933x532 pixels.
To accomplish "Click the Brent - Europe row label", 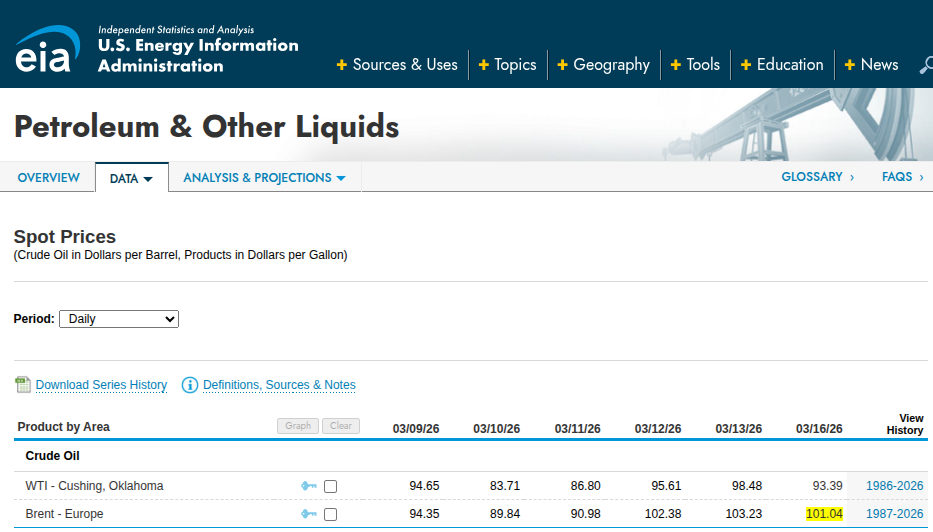I will tap(64, 514).
